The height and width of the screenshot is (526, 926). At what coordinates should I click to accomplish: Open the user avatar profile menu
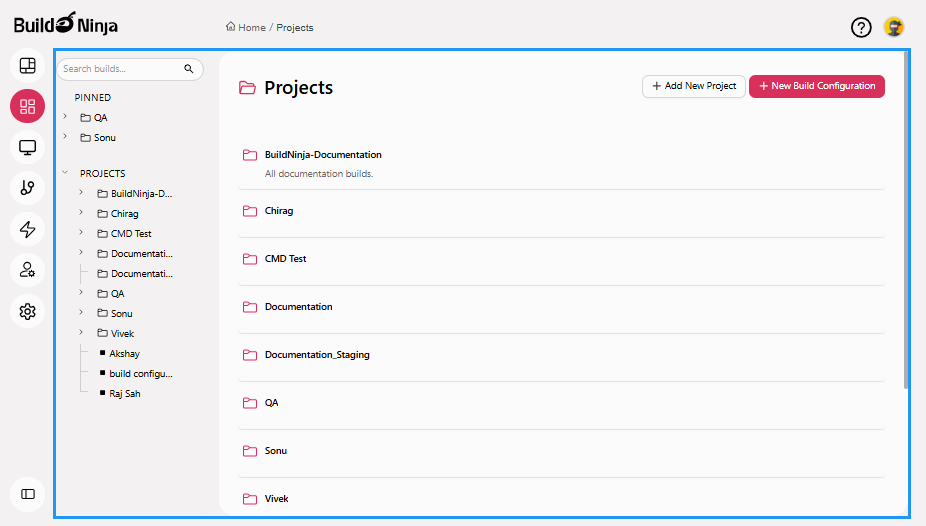[x=894, y=27]
